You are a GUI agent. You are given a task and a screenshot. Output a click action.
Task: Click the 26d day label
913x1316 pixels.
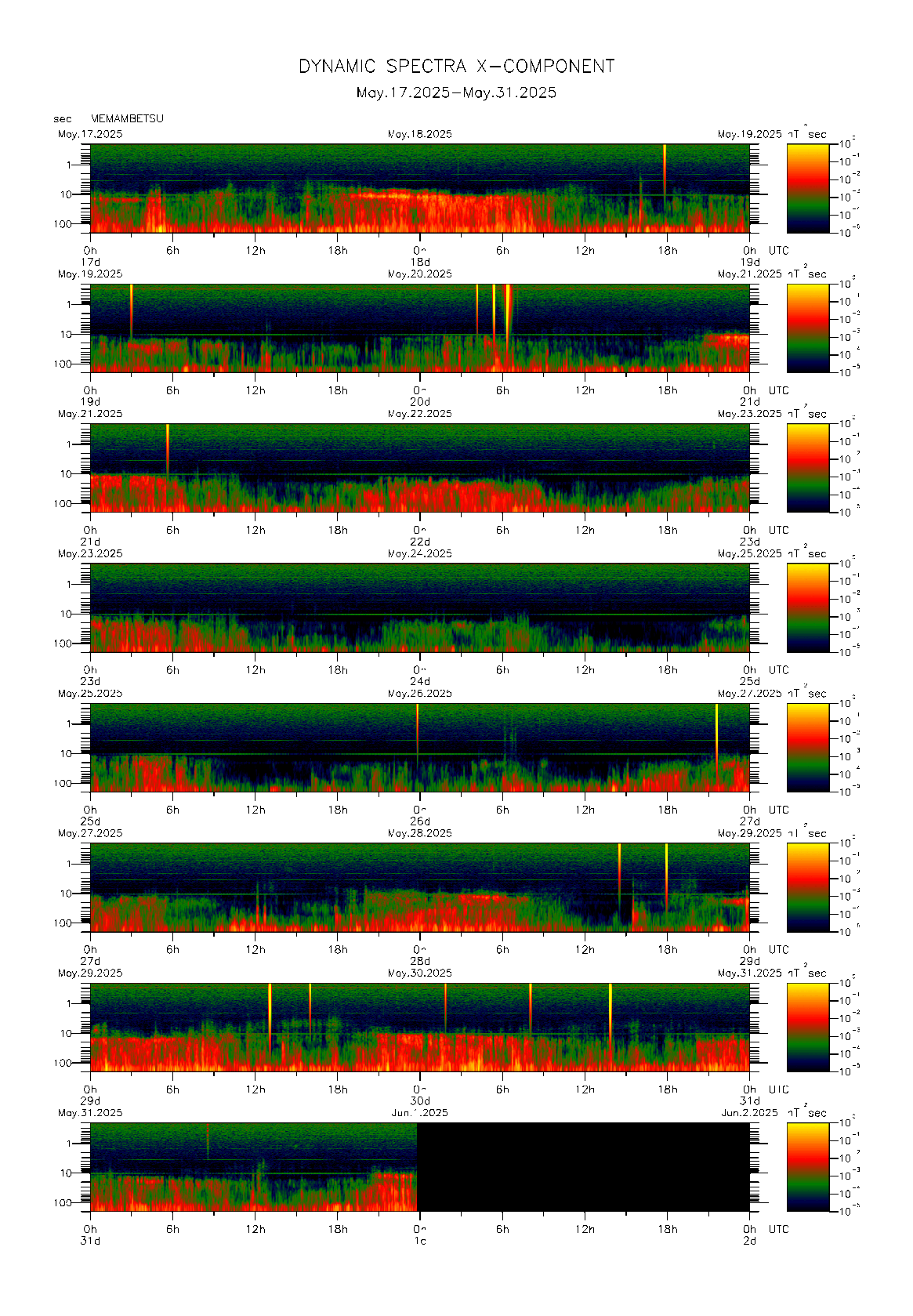[421, 821]
